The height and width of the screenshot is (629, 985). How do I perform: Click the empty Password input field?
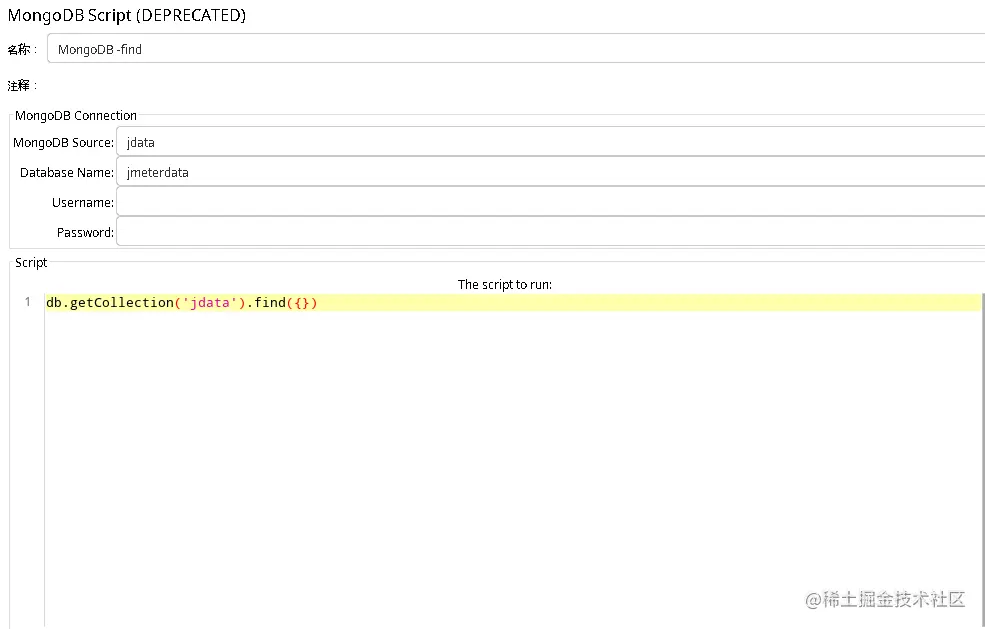coord(400,231)
